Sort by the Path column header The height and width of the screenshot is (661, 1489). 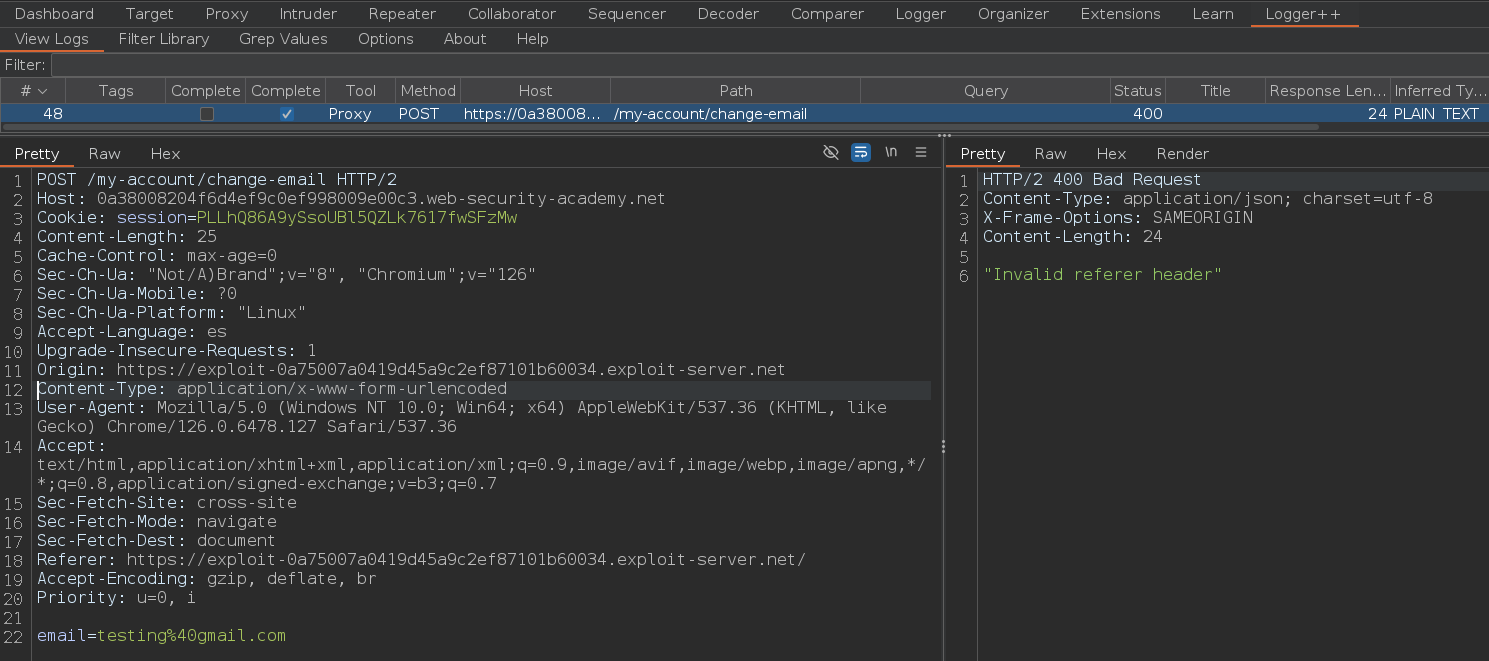736,91
